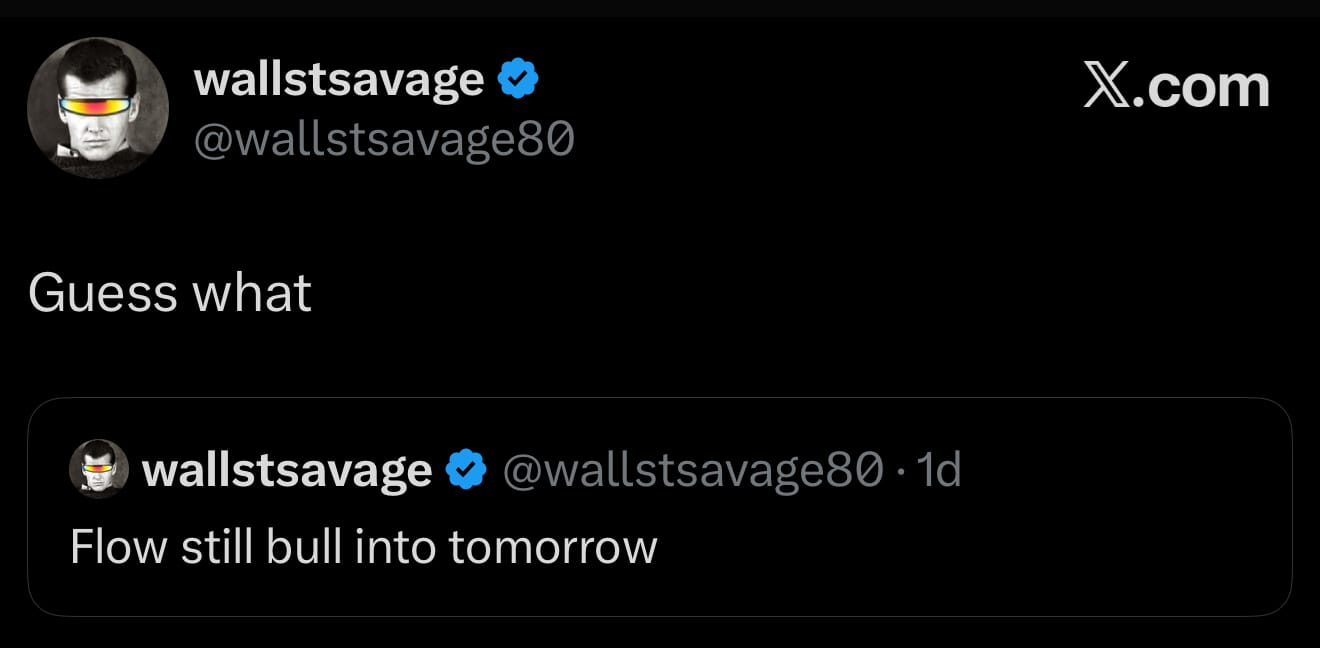Click the quoted post's blue verified badge
This screenshot has height=648, width=1320.
(x=465, y=469)
